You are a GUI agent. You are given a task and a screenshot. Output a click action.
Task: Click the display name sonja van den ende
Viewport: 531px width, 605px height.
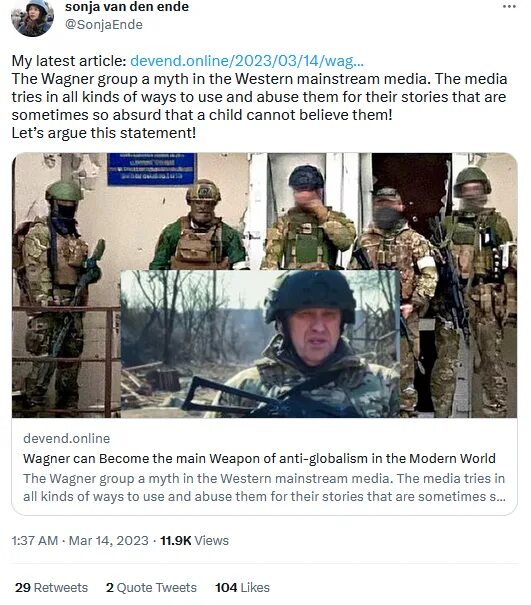127,7
